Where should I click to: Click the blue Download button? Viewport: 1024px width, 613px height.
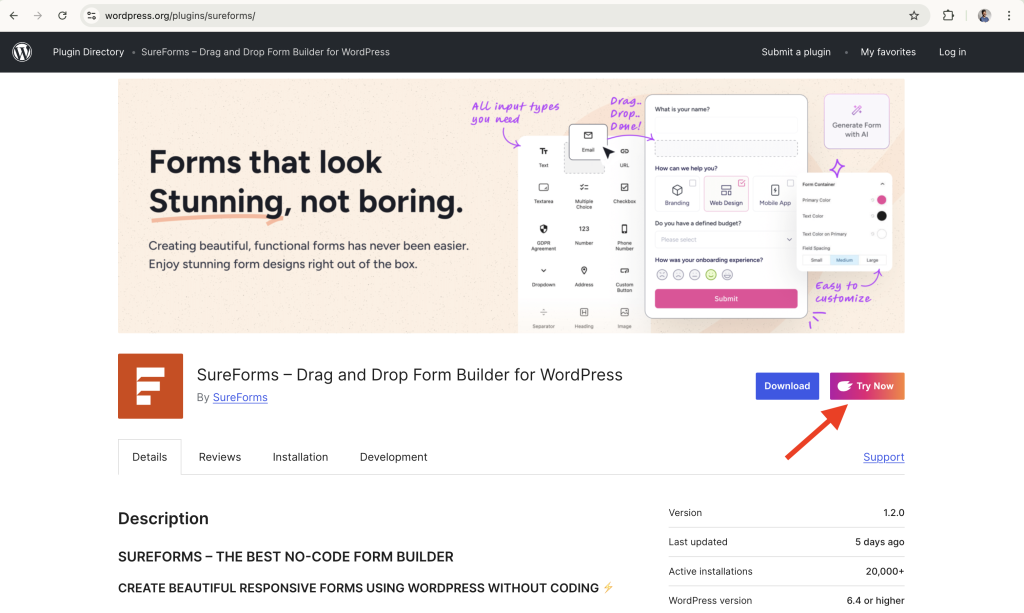pyautogui.click(x=787, y=386)
